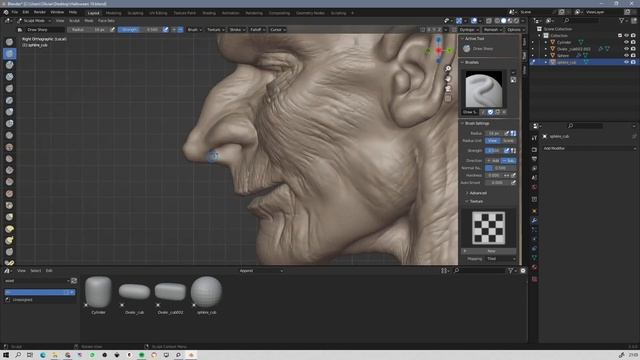The width and height of the screenshot is (640, 360).
Task: Open the Sculpt menu in viewport header
Action: pos(74,20)
